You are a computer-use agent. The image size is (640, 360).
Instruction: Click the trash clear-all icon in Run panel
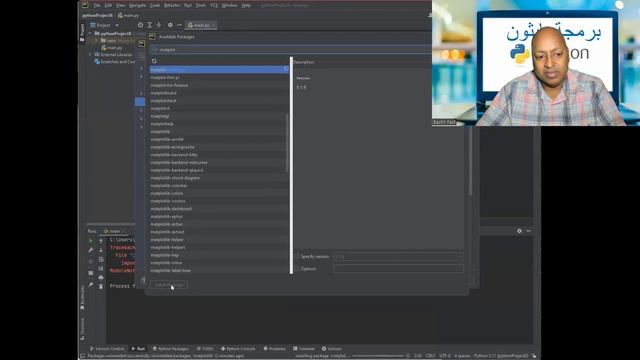101,287
